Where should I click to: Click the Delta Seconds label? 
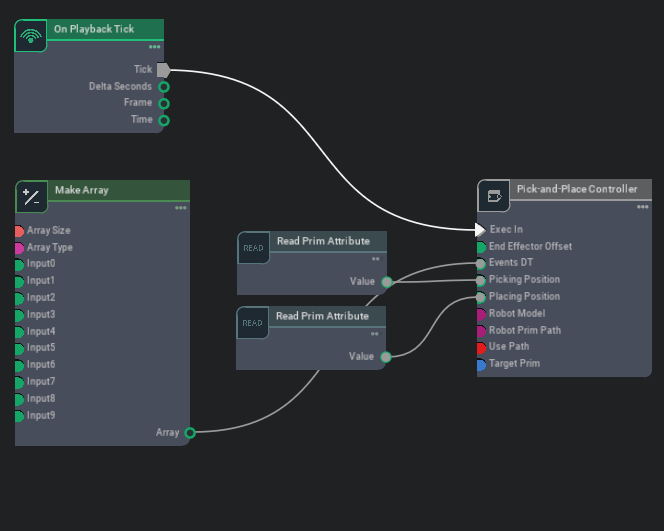[x=120, y=86]
